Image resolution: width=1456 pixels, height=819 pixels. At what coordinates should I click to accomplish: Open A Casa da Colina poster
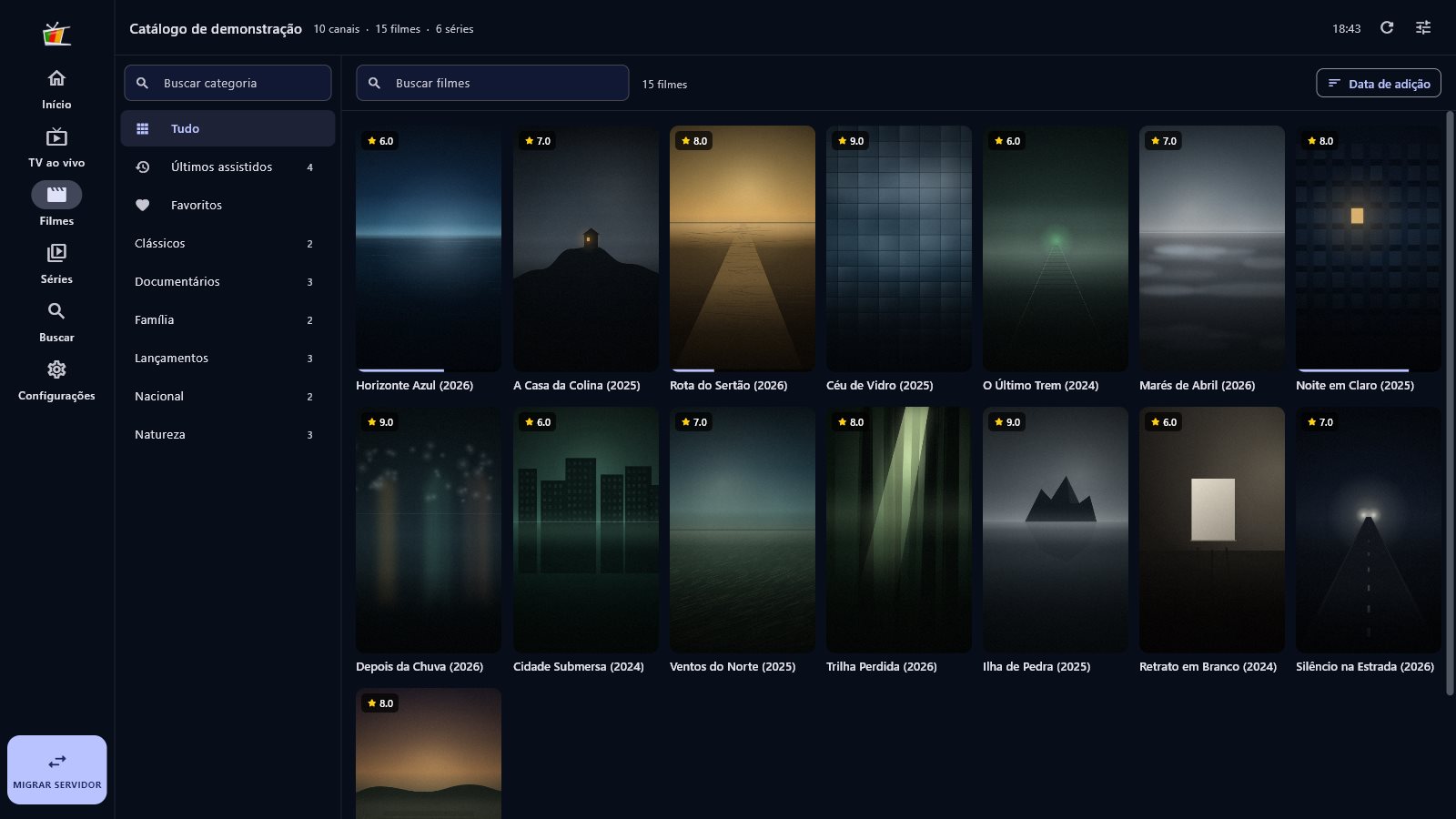[586, 248]
